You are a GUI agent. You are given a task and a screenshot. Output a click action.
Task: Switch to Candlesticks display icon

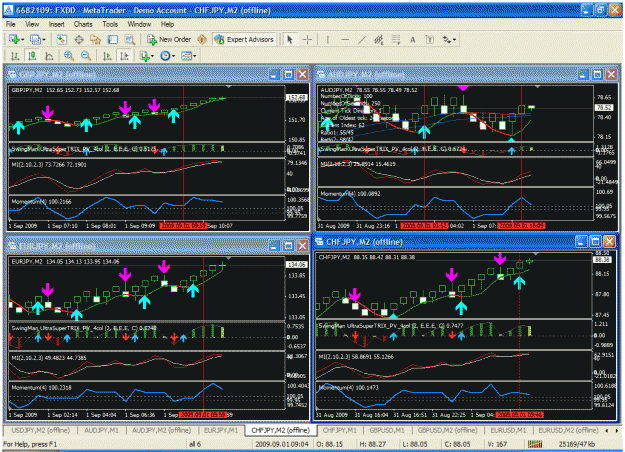[x=32, y=56]
